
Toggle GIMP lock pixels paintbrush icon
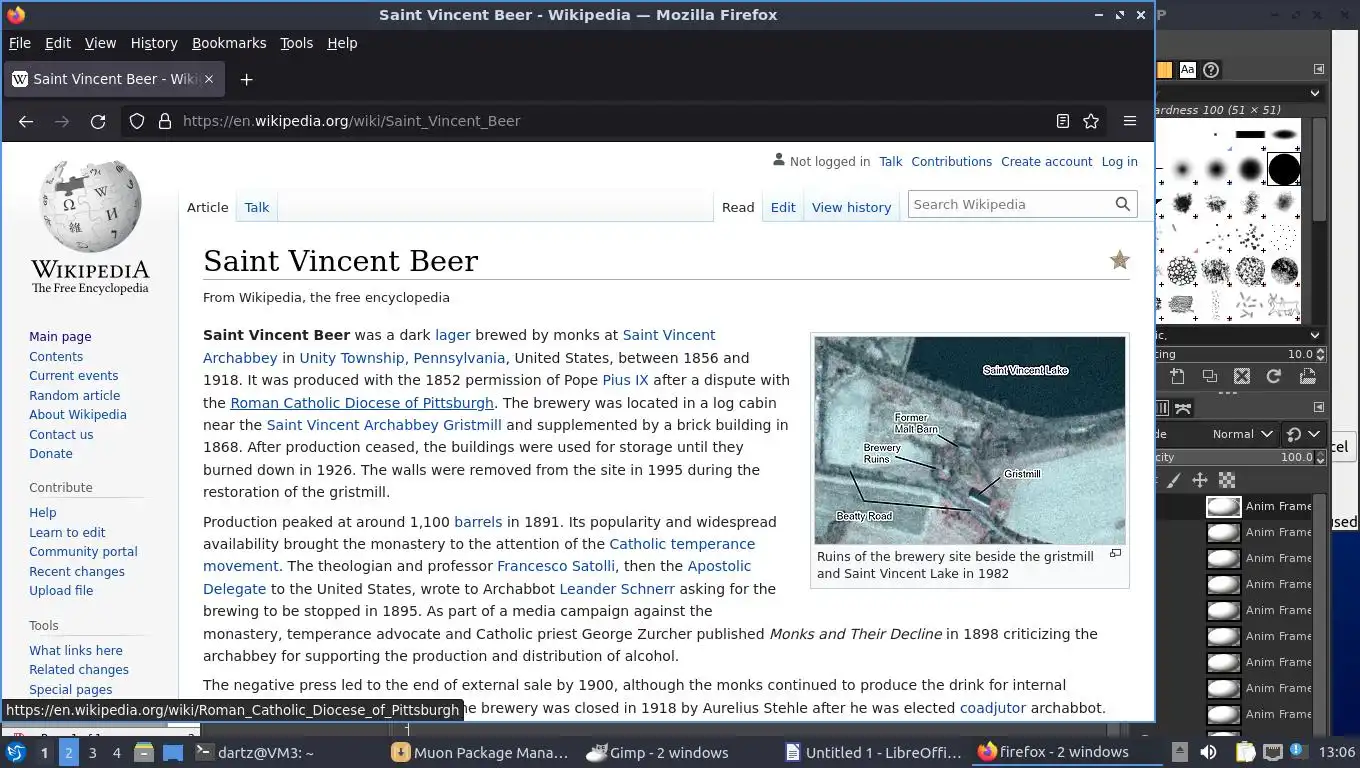(x=1174, y=481)
